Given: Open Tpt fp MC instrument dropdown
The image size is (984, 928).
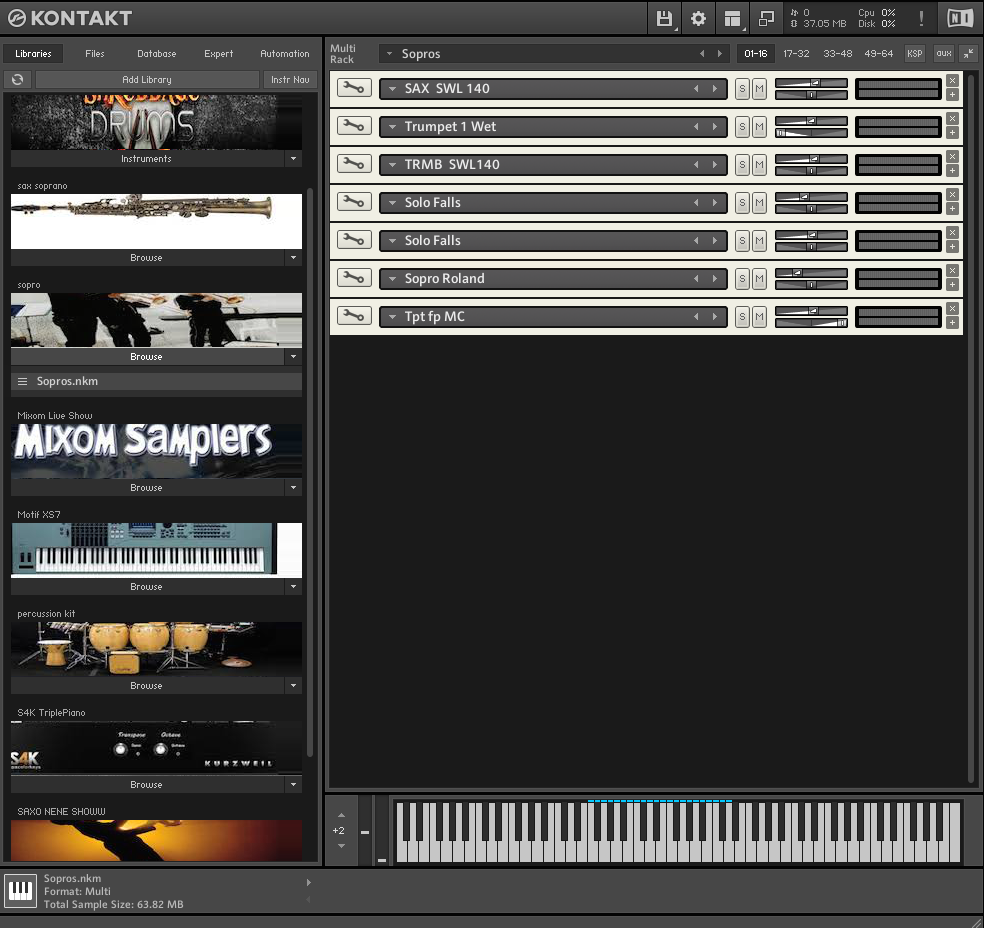Looking at the screenshot, I should pos(392,316).
